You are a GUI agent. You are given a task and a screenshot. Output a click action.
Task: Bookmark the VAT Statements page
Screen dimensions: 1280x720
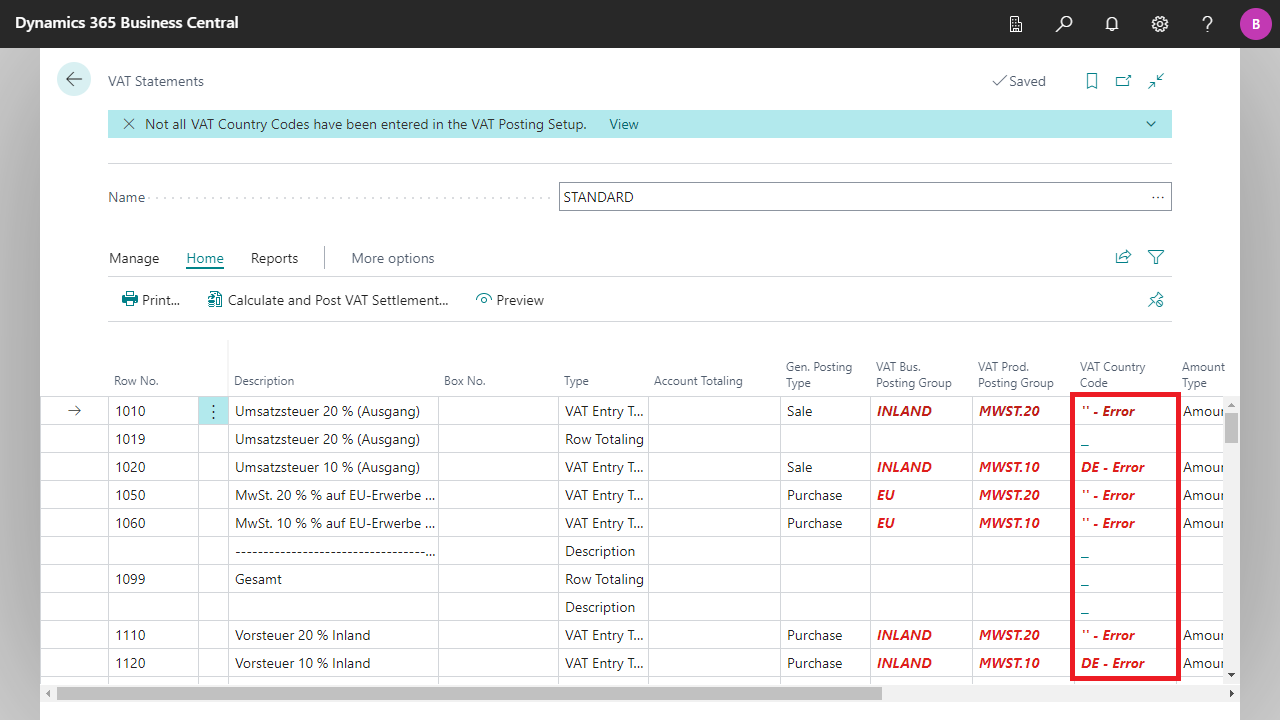(x=1091, y=81)
